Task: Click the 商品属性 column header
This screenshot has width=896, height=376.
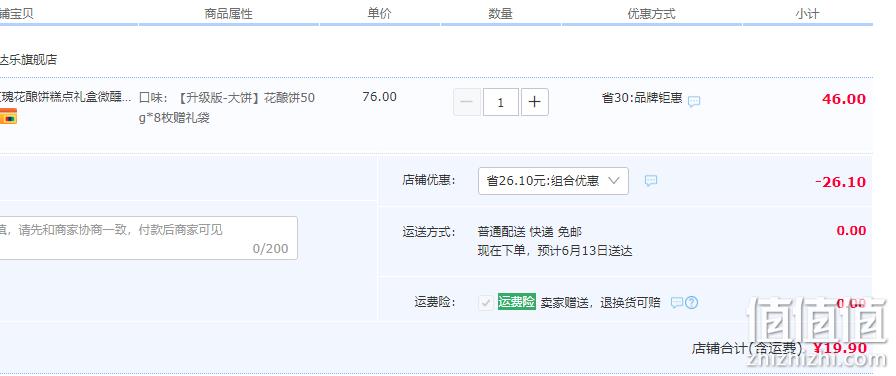Action: 229,14
